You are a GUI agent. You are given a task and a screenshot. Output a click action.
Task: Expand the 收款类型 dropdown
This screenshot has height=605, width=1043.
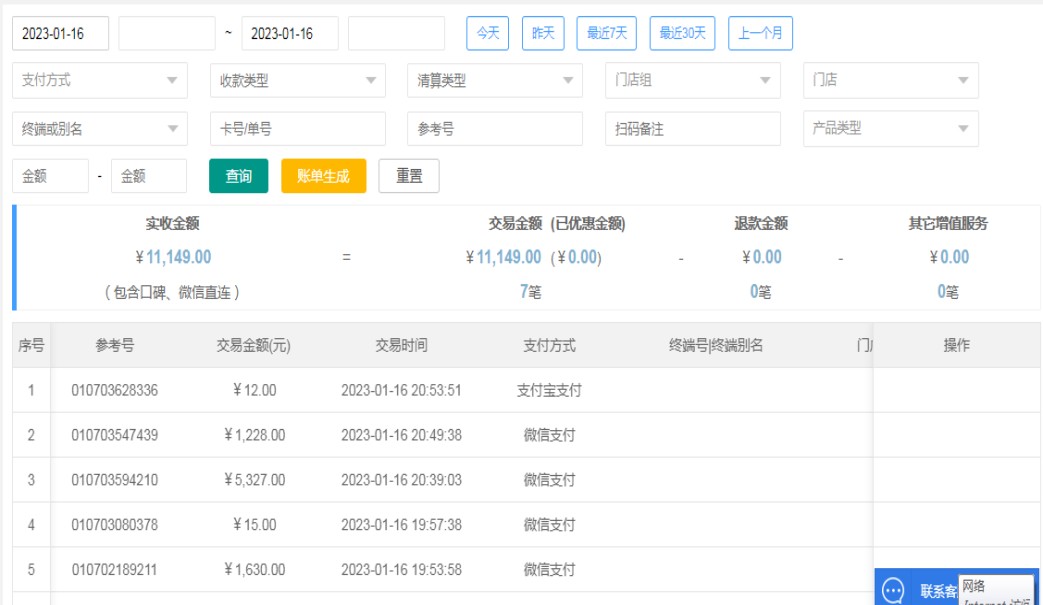coord(297,81)
